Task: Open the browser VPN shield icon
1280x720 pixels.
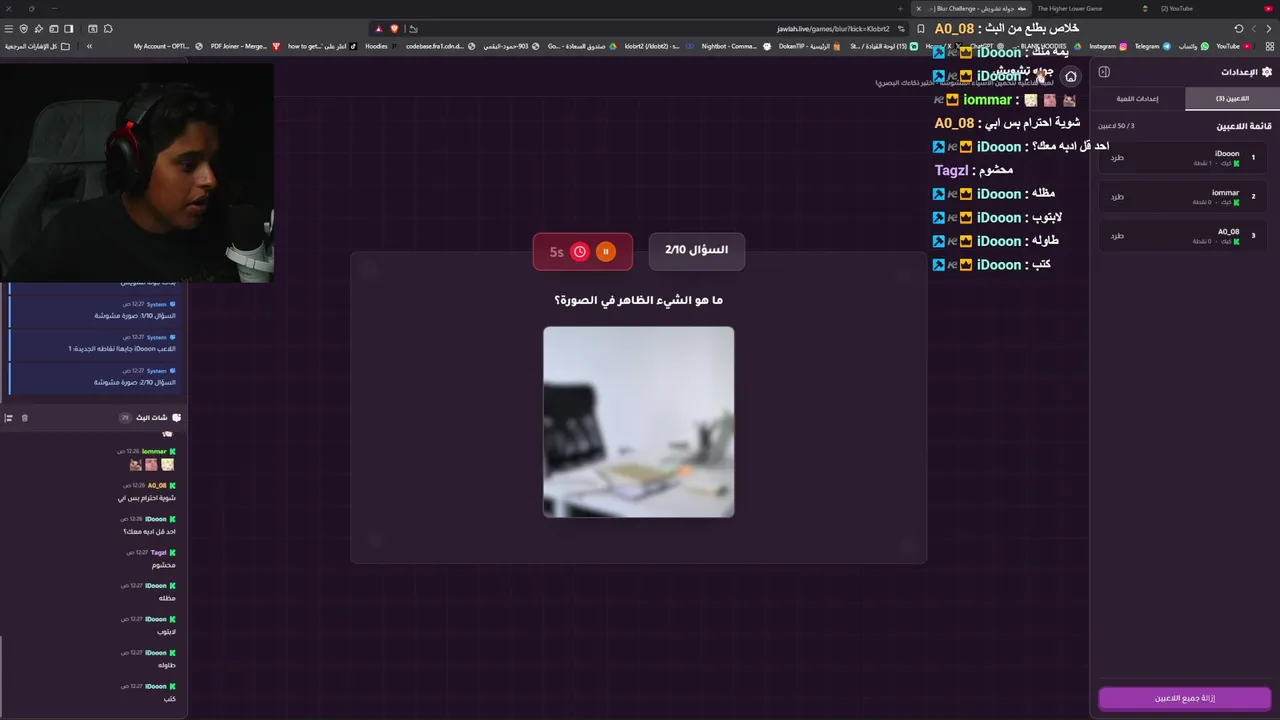Action: pyautogui.click(x=24, y=28)
